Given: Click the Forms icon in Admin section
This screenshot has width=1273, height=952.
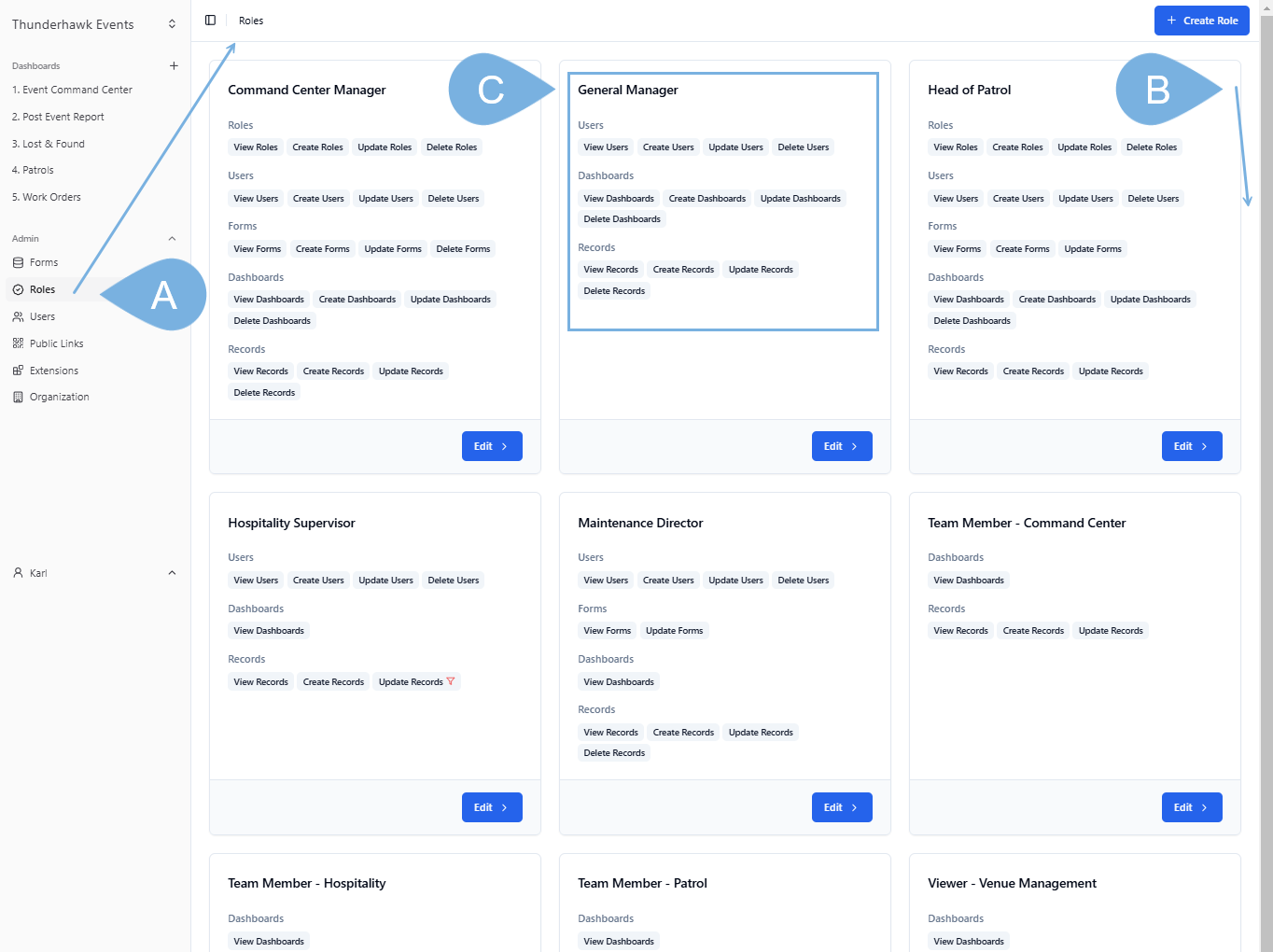Looking at the screenshot, I should click(18, 263).
